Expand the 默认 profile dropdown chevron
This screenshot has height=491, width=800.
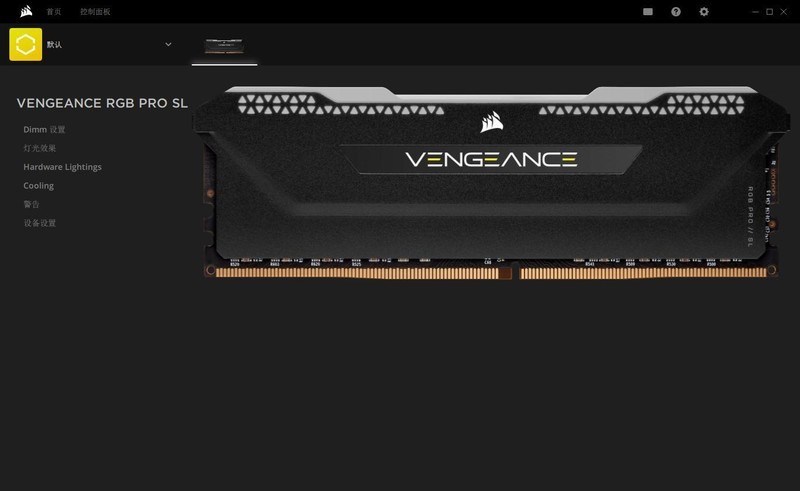tap(168, 44)
